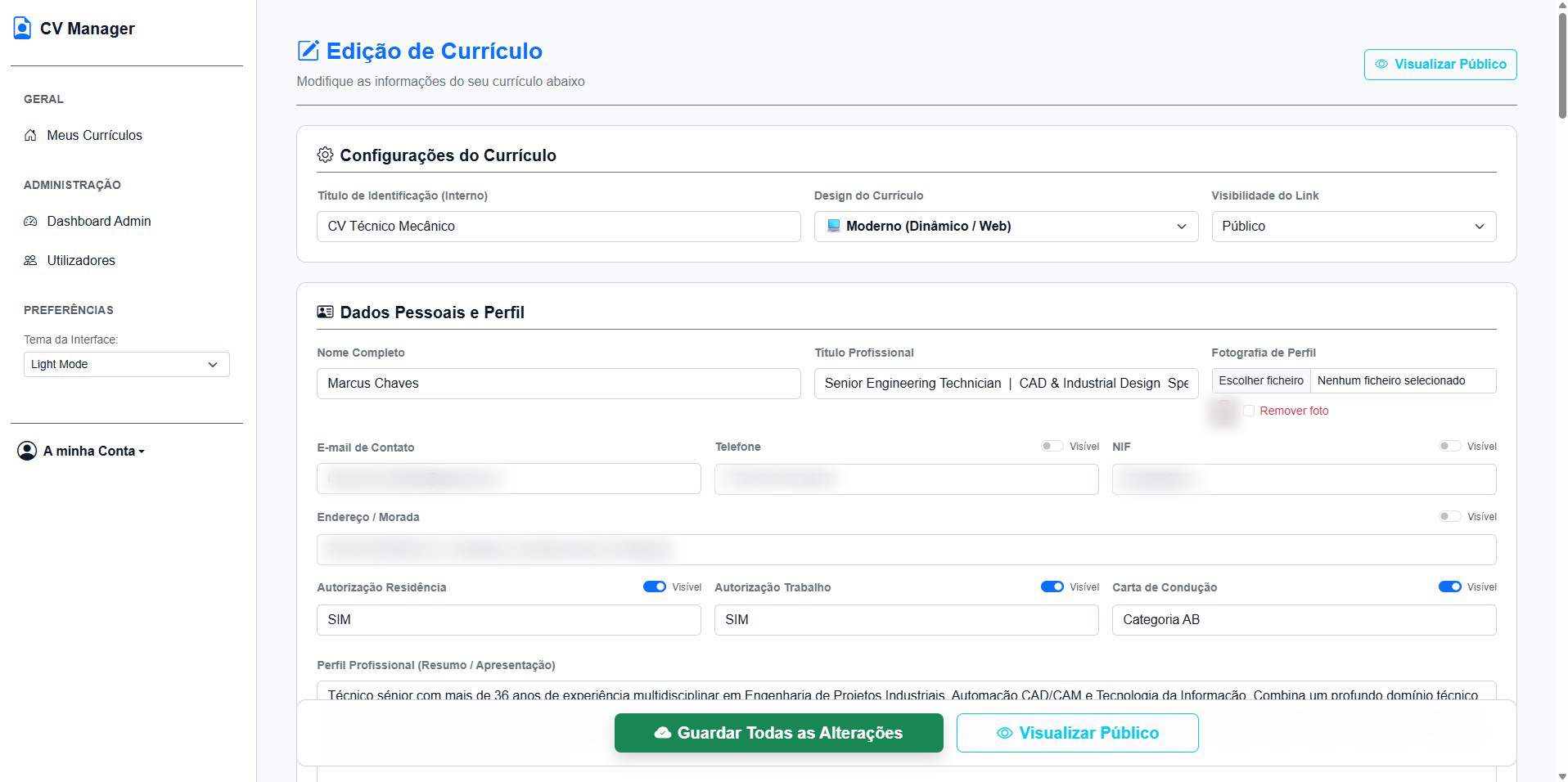Click the scrollbar up arrow
Image resolution: width=1568 pixels, height=782 pixels.
[x=1561, y=6]
